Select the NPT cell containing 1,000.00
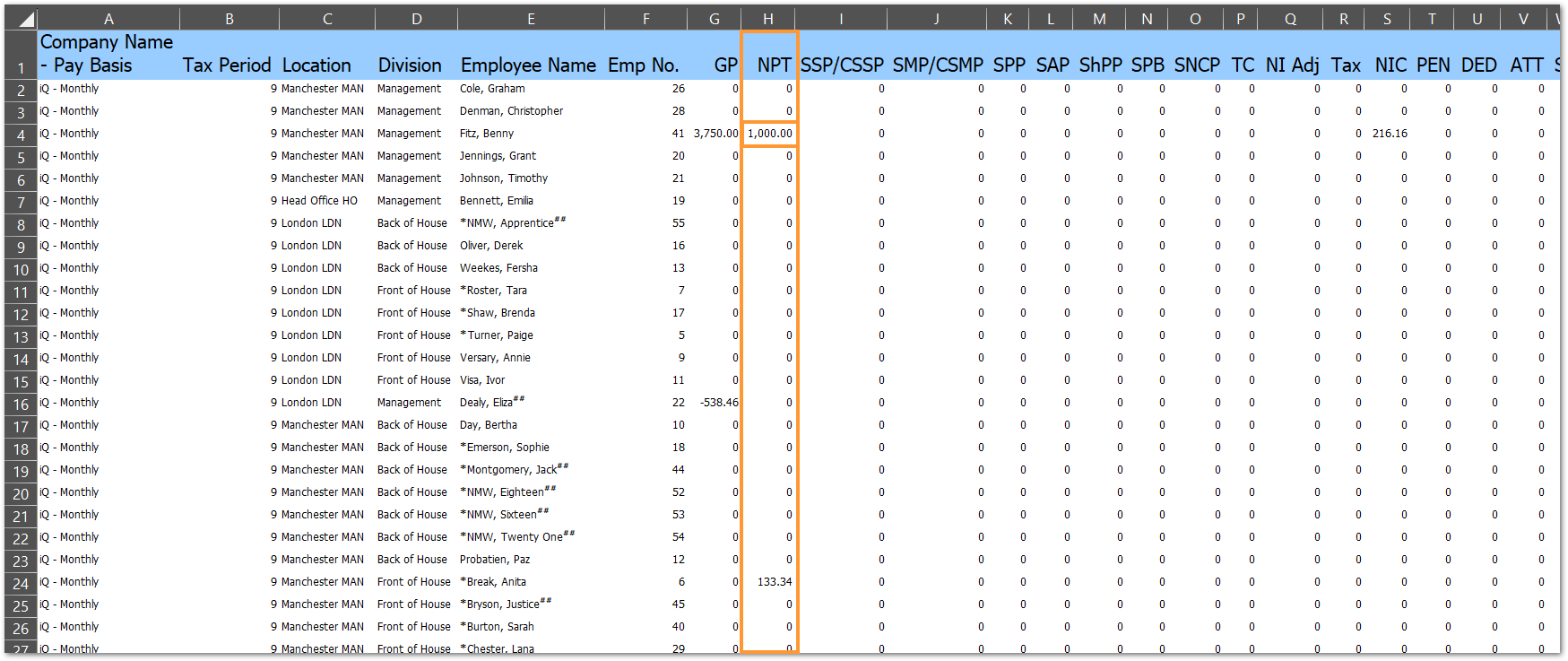1568x661 pixels. 769,134
